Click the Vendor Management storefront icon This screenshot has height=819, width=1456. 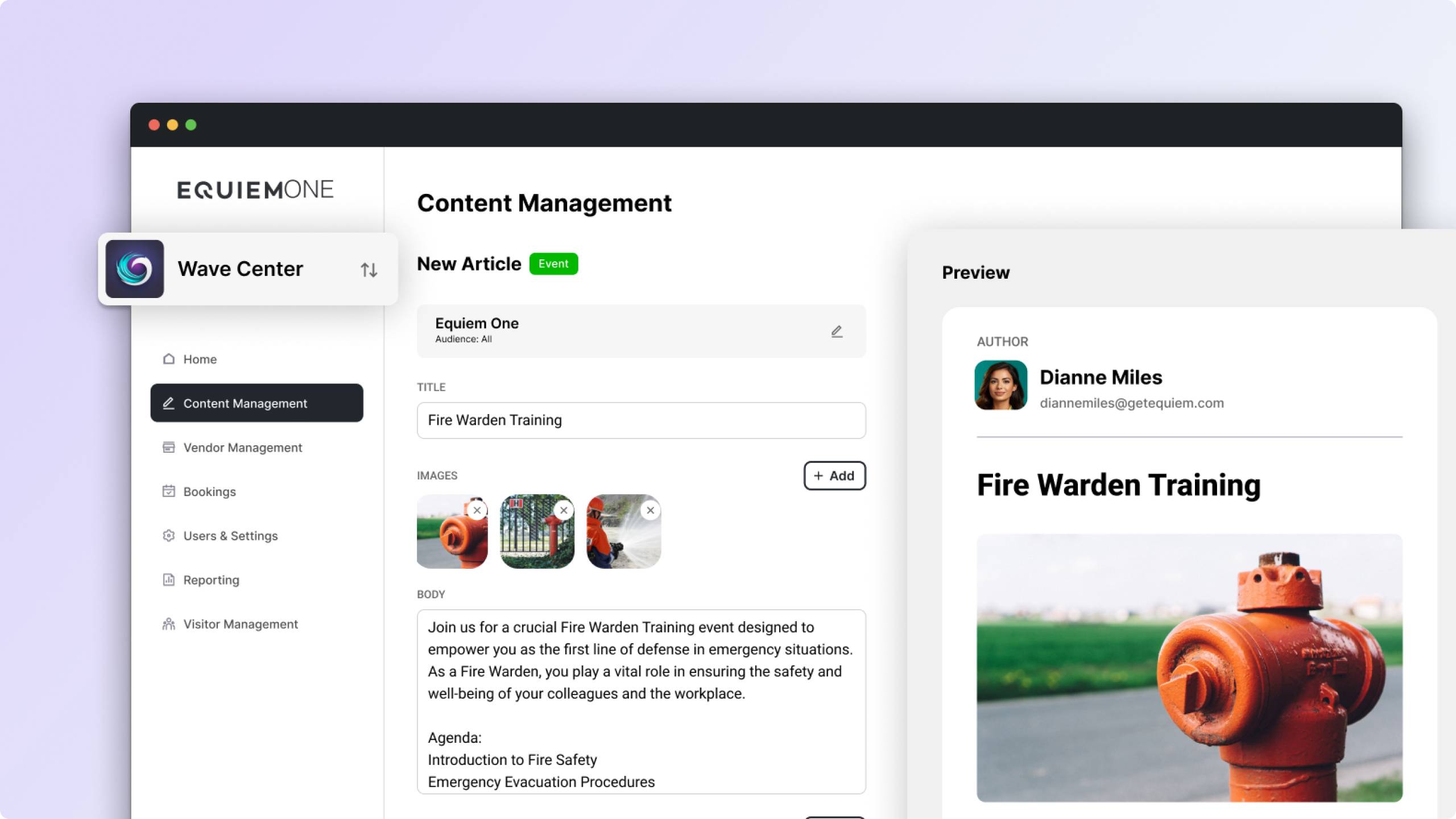click(169, 447)
